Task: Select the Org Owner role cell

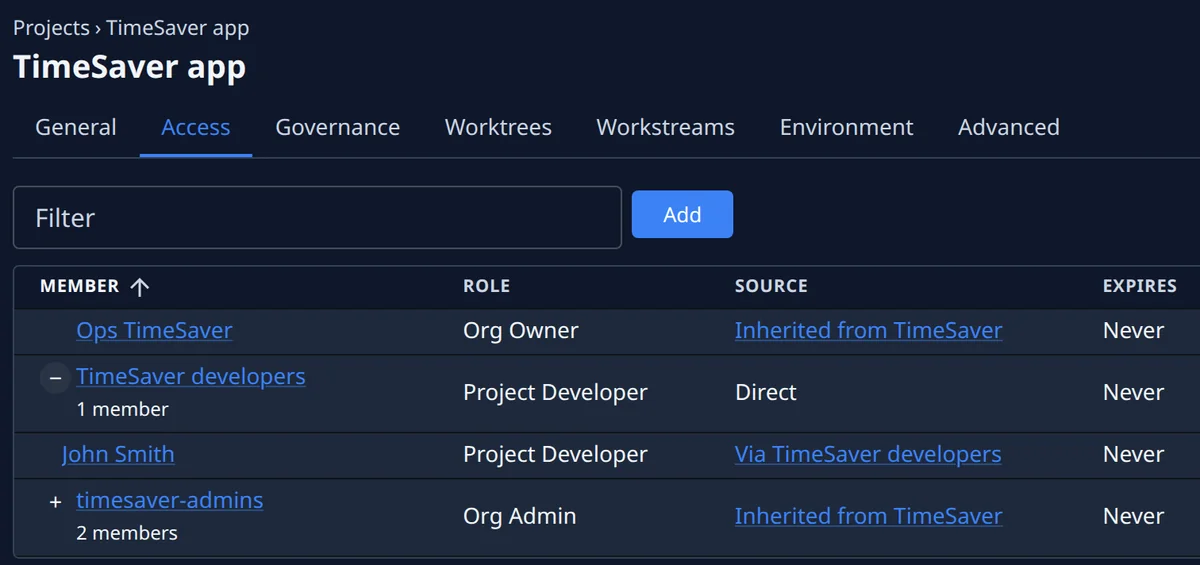Action: pyautogui.click(x=520, y=330)
